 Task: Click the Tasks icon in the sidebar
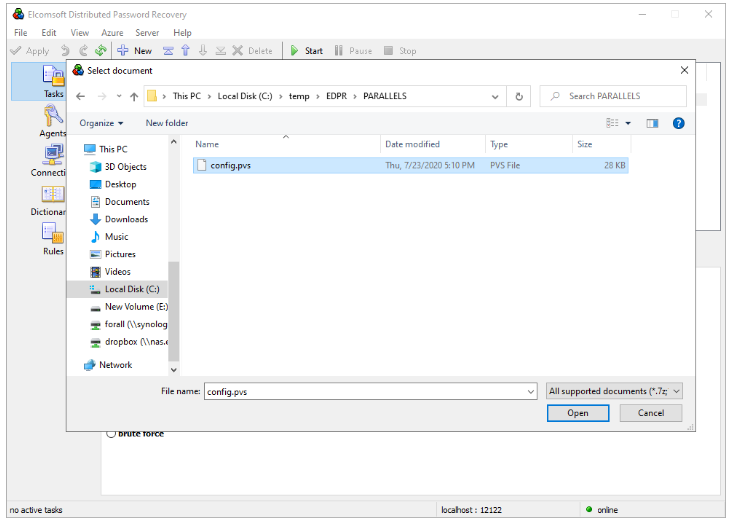(x=52, y=80)
